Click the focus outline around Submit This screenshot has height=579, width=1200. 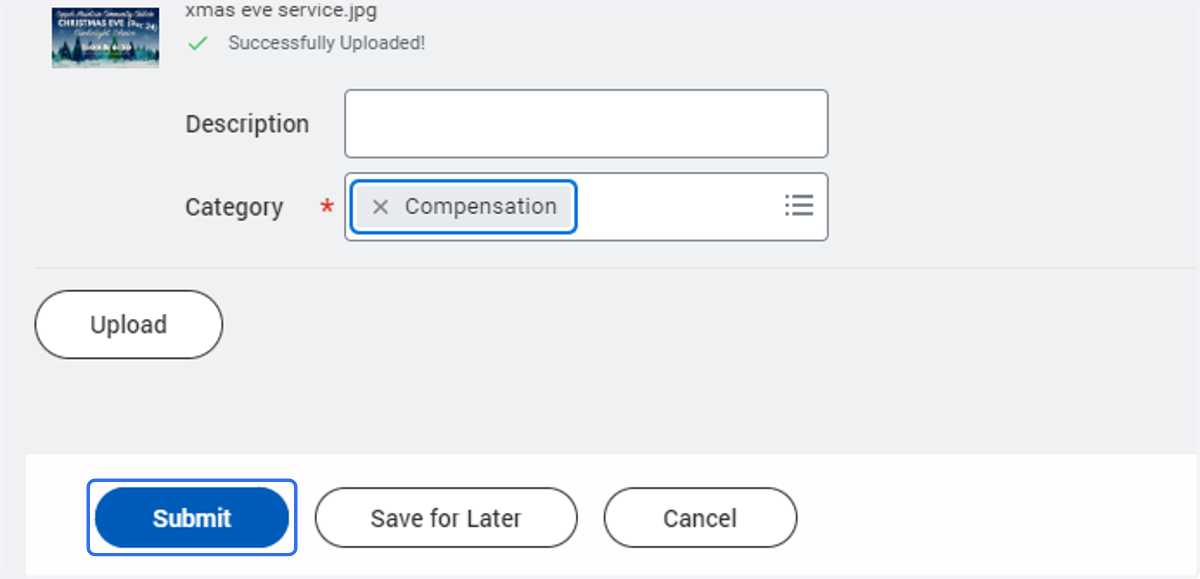192,482
